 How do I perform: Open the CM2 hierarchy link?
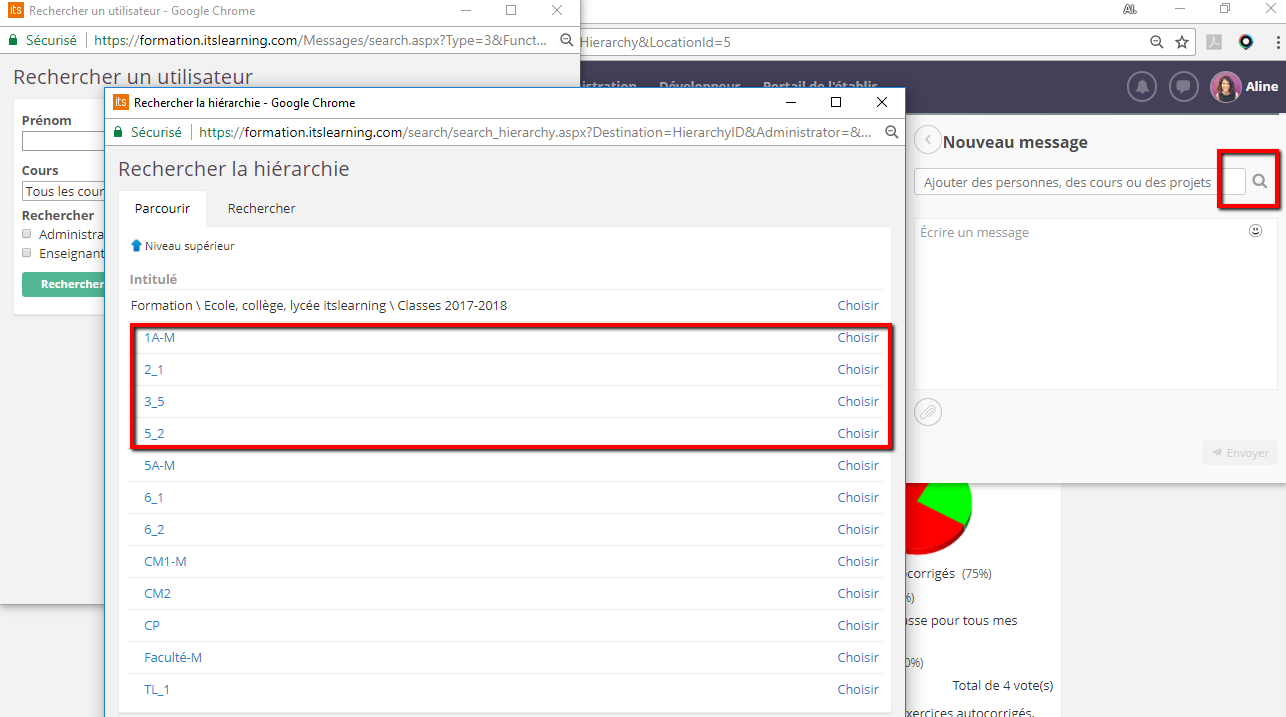pyautogui.click(x=157, y=593)
